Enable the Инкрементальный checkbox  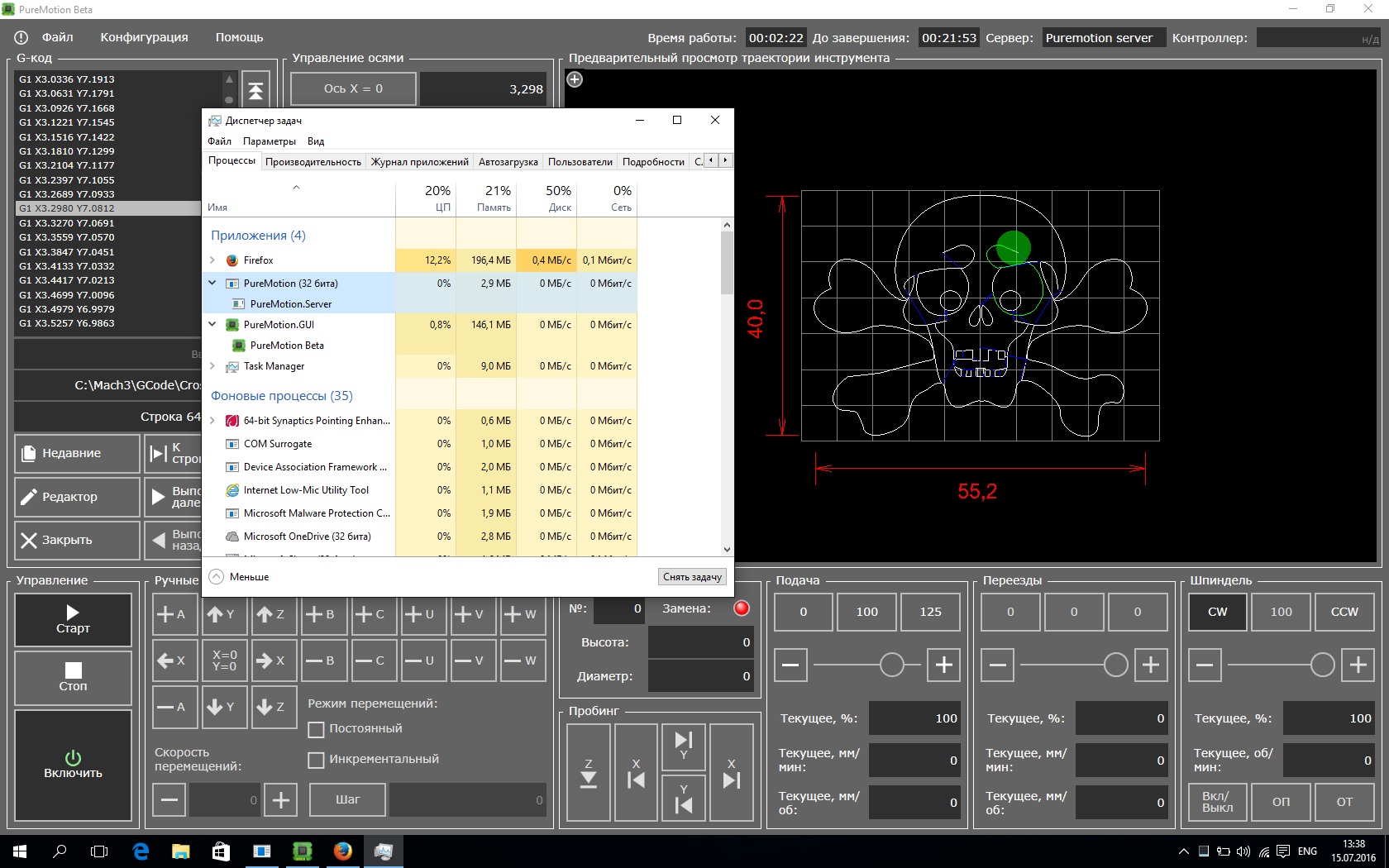click(x=316, y=760)
